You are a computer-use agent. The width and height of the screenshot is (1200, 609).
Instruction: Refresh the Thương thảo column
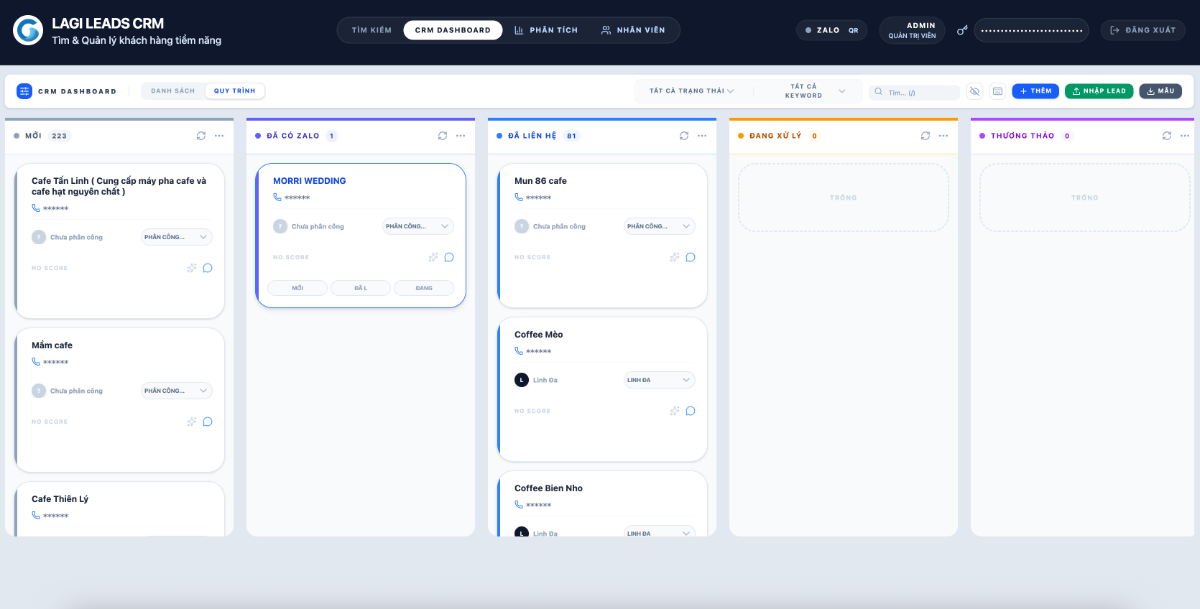pos(1166,135)
